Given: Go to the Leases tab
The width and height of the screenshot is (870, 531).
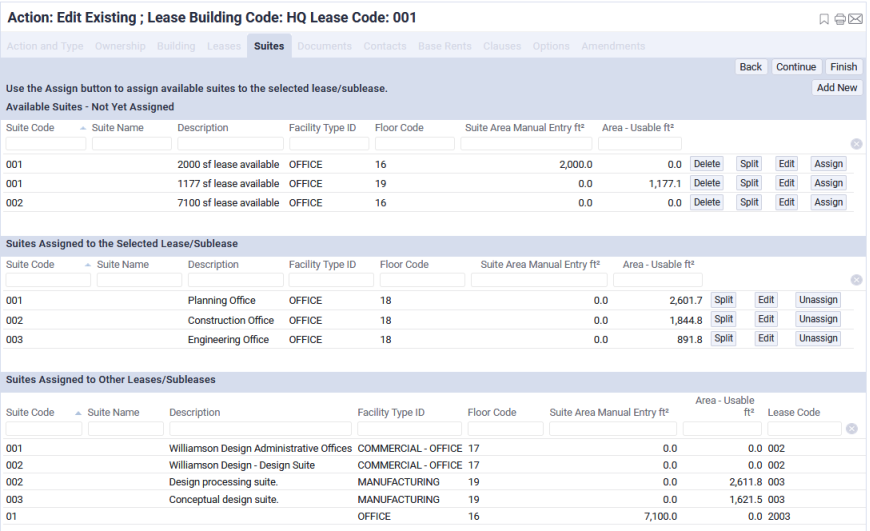Looking at the screenshot, I should [224, 46].
